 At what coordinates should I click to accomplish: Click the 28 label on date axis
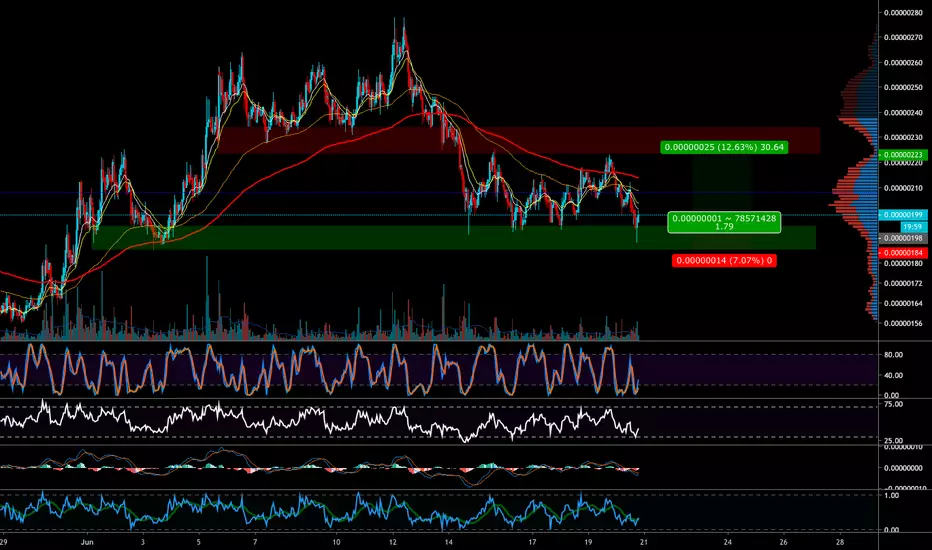click(x=839, y=542)
